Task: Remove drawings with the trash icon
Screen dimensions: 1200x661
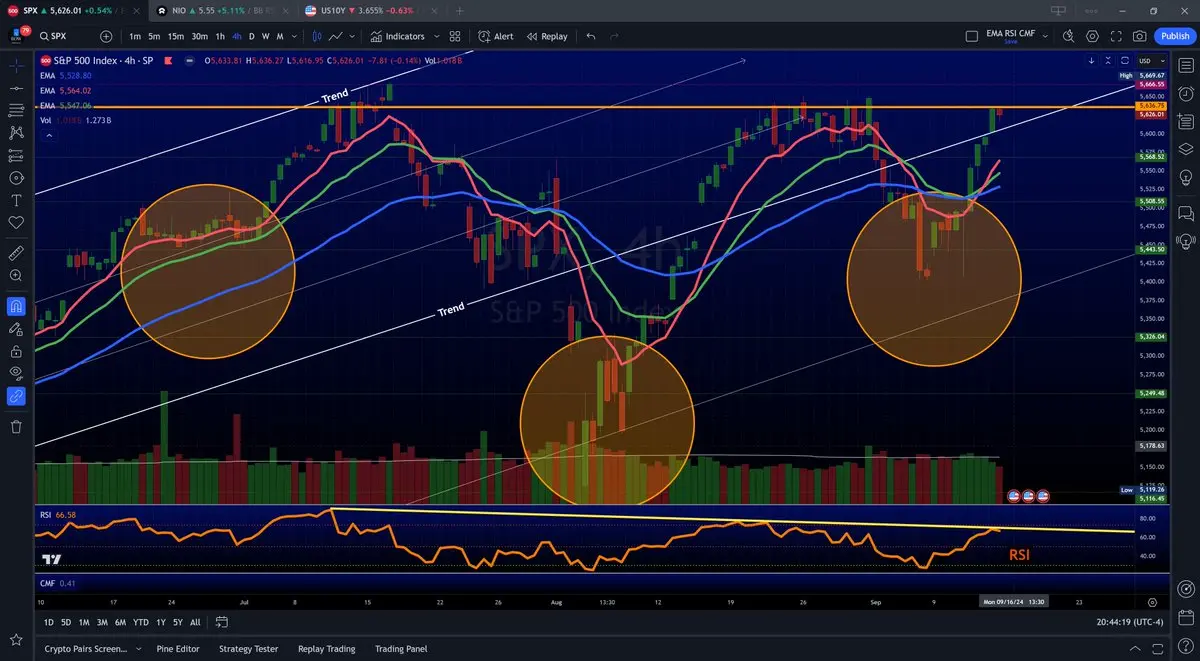Action: pos(16,427)
